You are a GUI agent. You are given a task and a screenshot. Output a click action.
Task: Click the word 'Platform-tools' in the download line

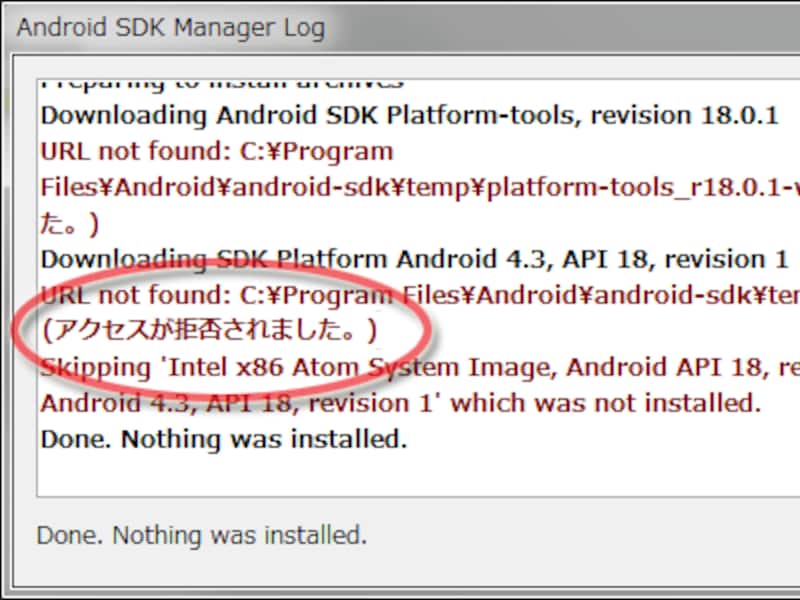(x=488, y=114)
